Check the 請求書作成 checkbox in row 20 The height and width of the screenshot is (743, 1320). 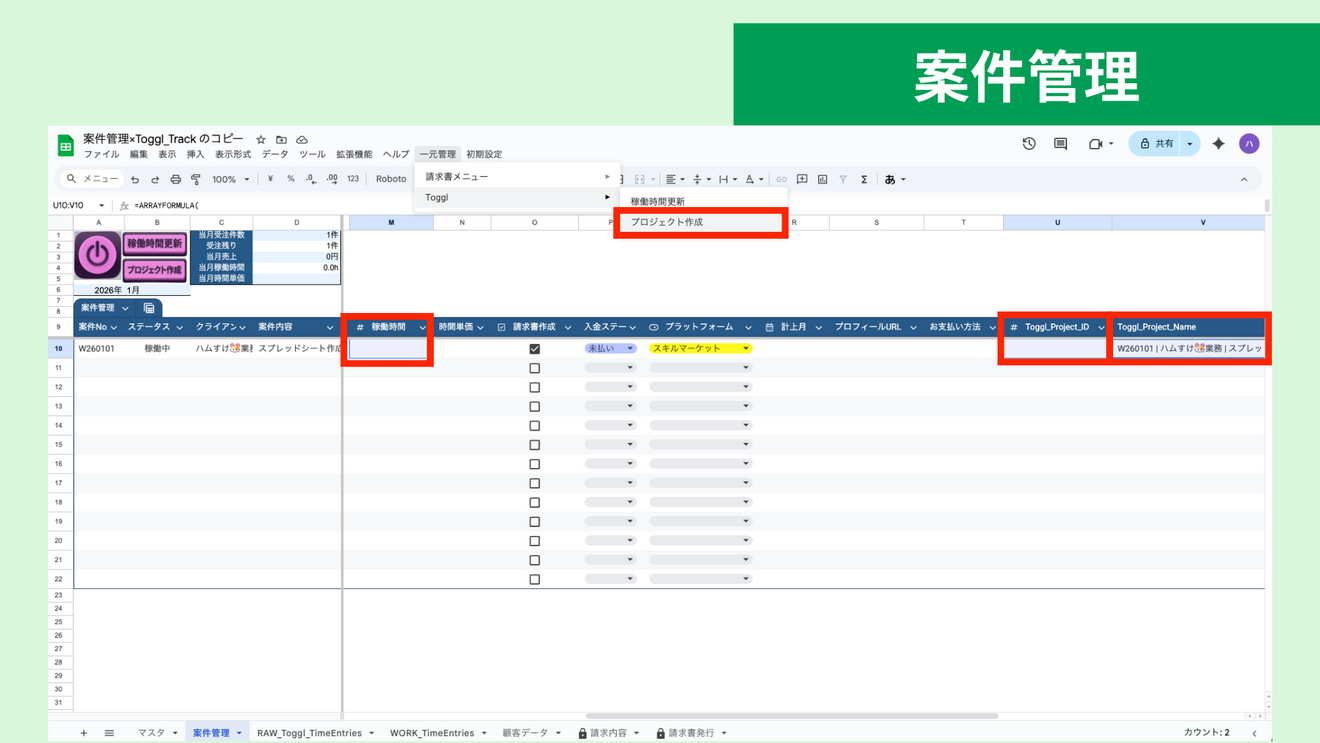pos(535,541)
